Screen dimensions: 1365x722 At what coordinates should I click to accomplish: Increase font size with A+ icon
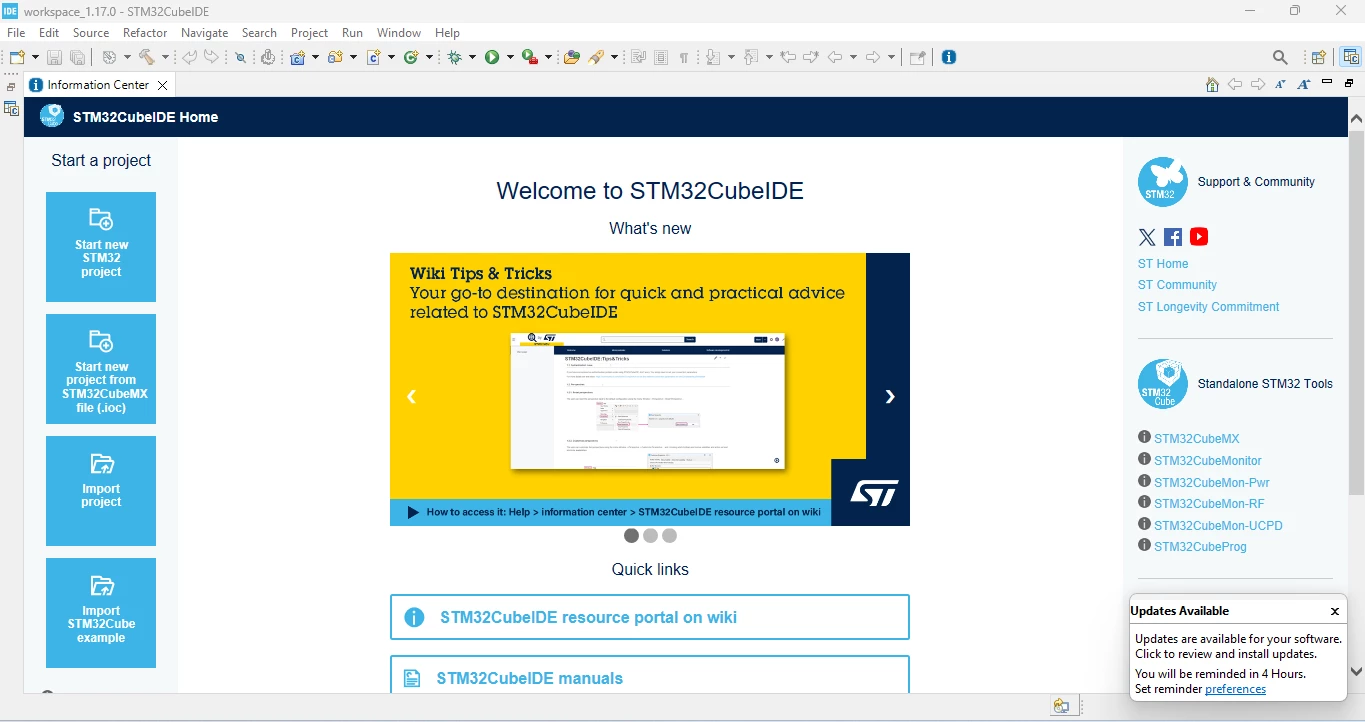point(1303,85)
